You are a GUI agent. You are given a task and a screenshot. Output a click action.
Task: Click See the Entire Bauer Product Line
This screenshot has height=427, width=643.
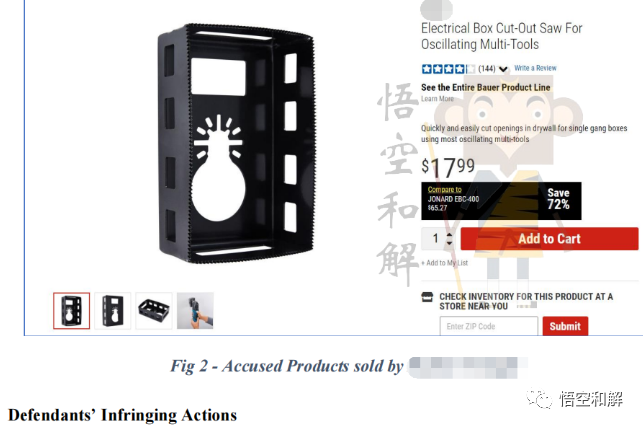coord(486,87)
